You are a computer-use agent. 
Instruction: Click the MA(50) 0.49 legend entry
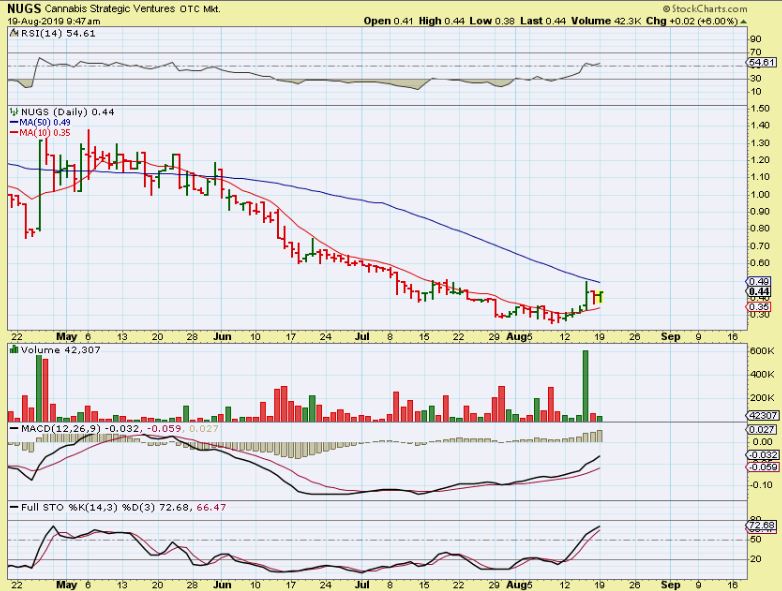pos(40,123)
